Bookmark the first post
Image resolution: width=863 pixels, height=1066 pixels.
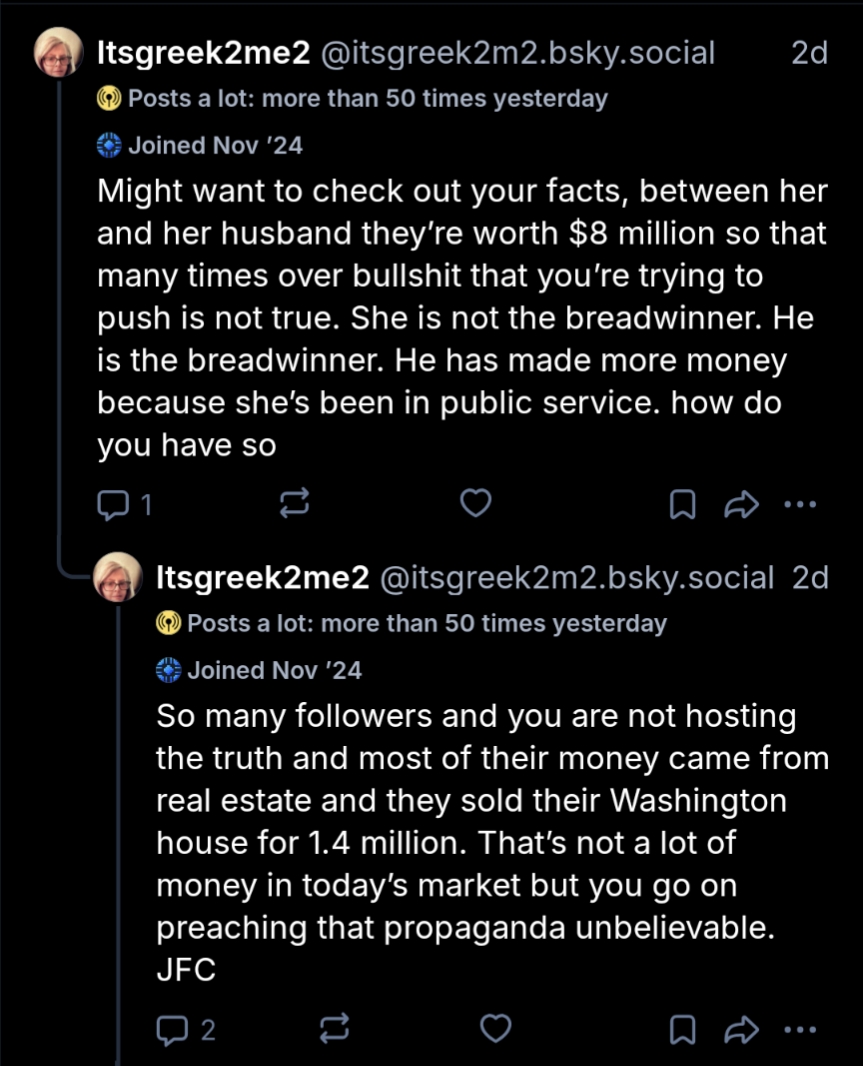pos(682,505)
